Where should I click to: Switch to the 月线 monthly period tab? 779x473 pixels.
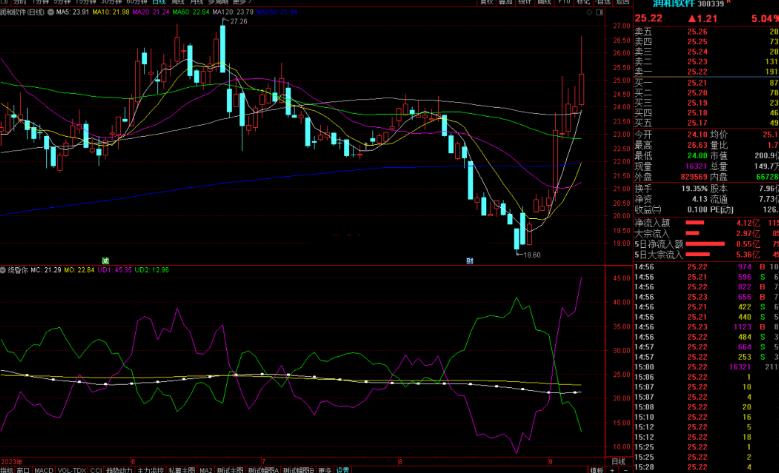coord(197,2)
